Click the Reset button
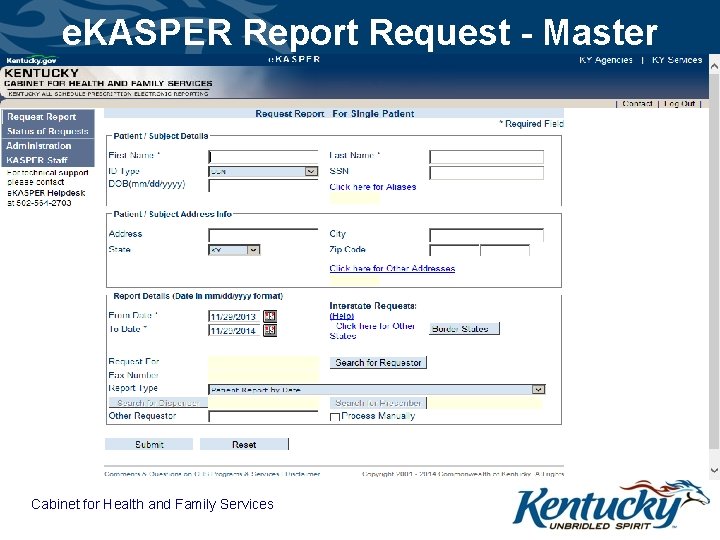Viewport: 720px width, 540px height. (x=244, y=444)
